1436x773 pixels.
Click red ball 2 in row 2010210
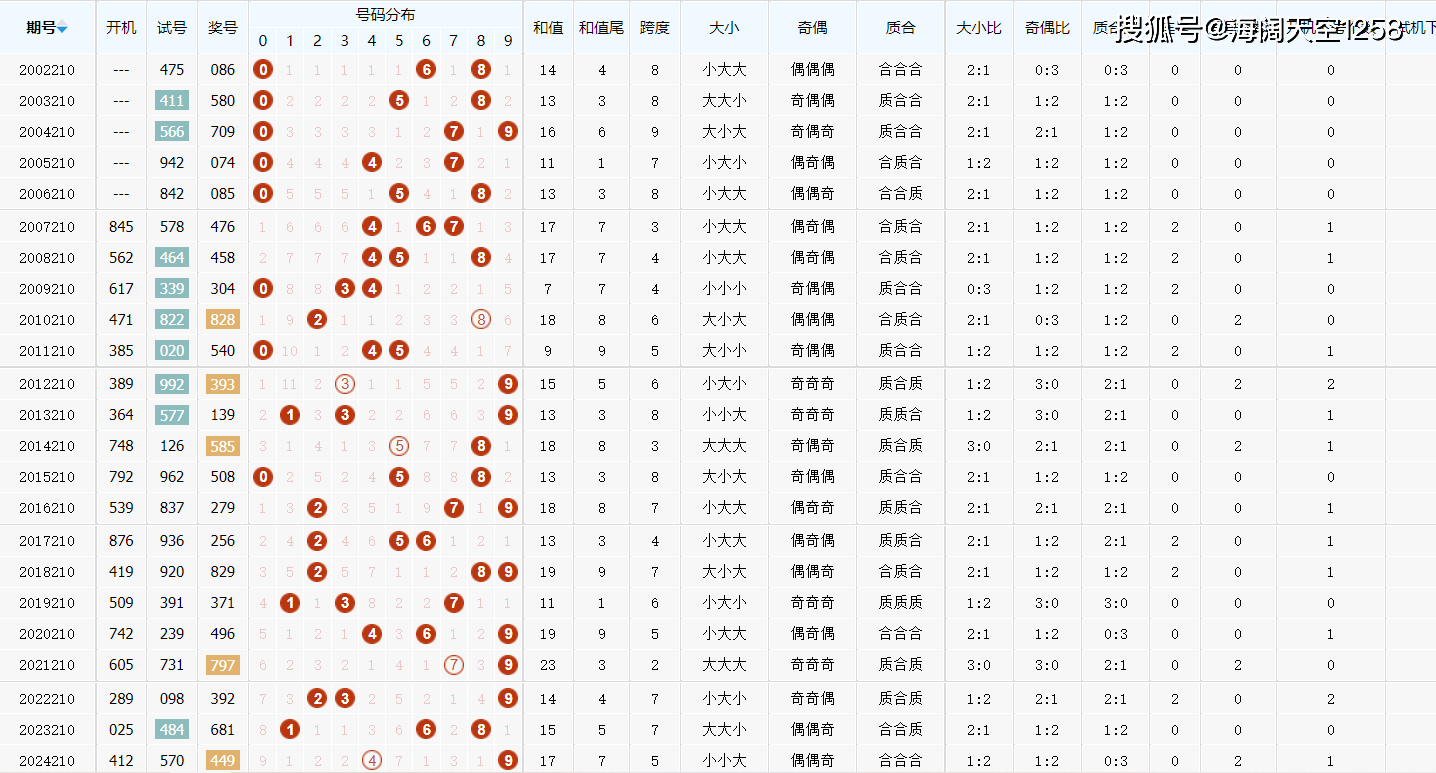click(x=317, y=320)
